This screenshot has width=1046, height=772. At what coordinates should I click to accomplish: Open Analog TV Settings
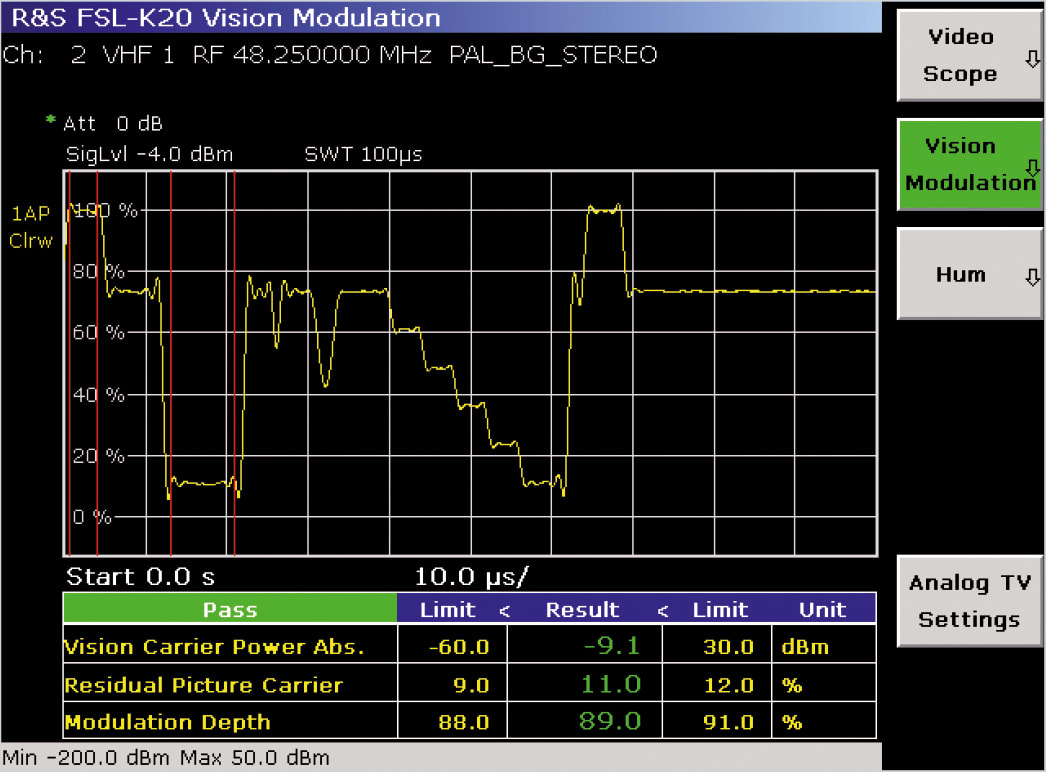point(969,601)
